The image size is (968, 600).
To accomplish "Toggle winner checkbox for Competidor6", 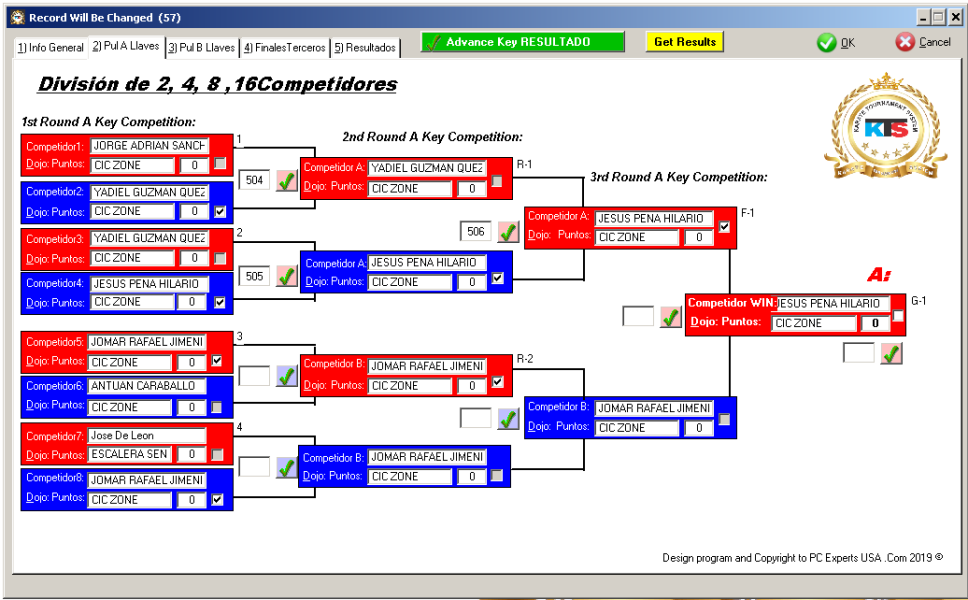I will click(217, 407).
